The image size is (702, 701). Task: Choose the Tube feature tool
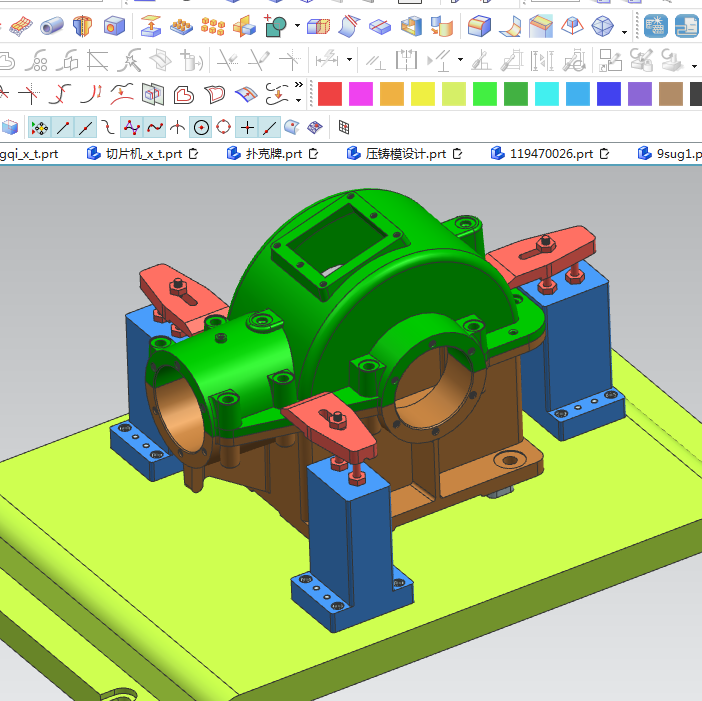52,26
